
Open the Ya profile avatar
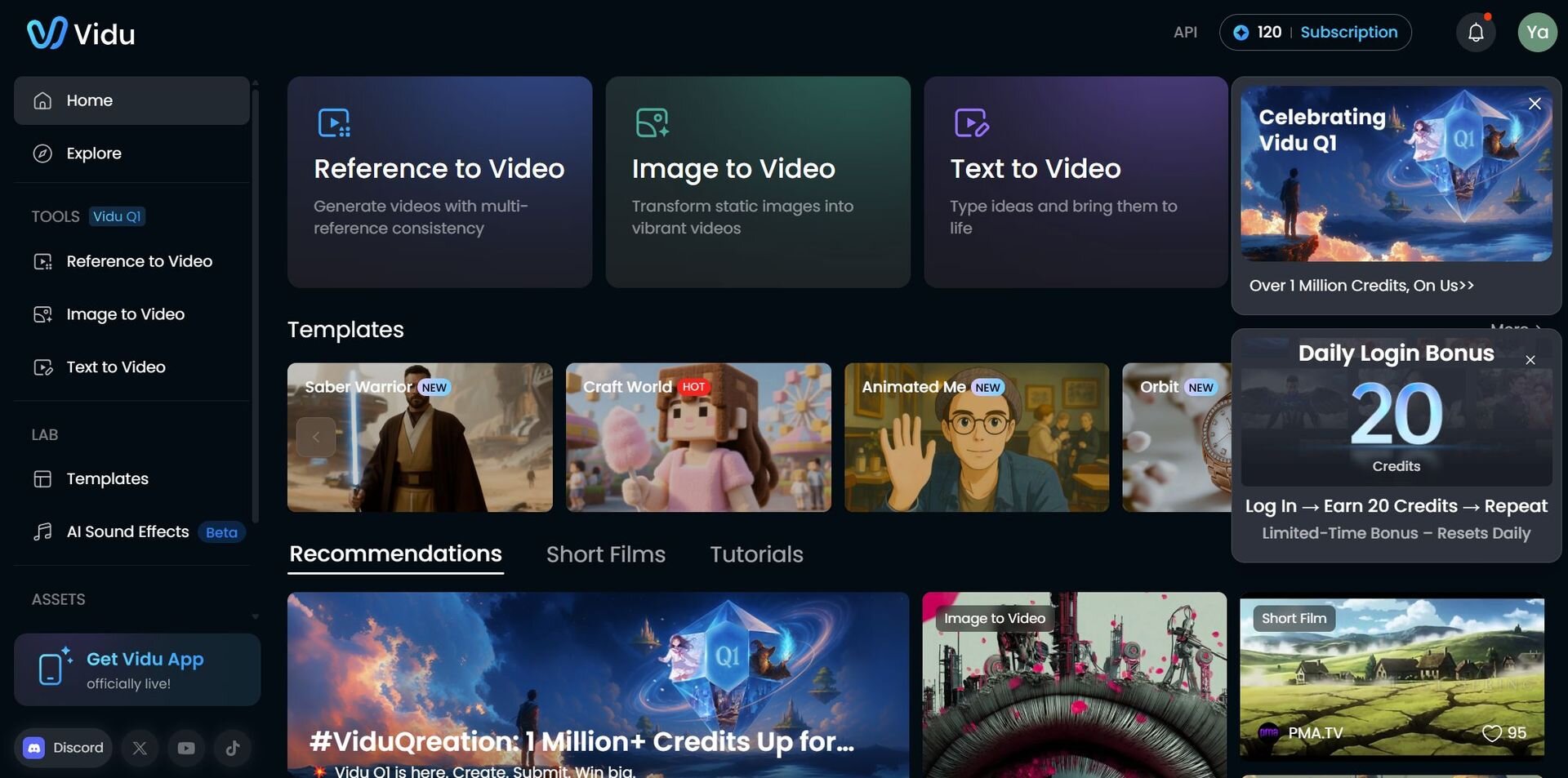point(1537,33)
